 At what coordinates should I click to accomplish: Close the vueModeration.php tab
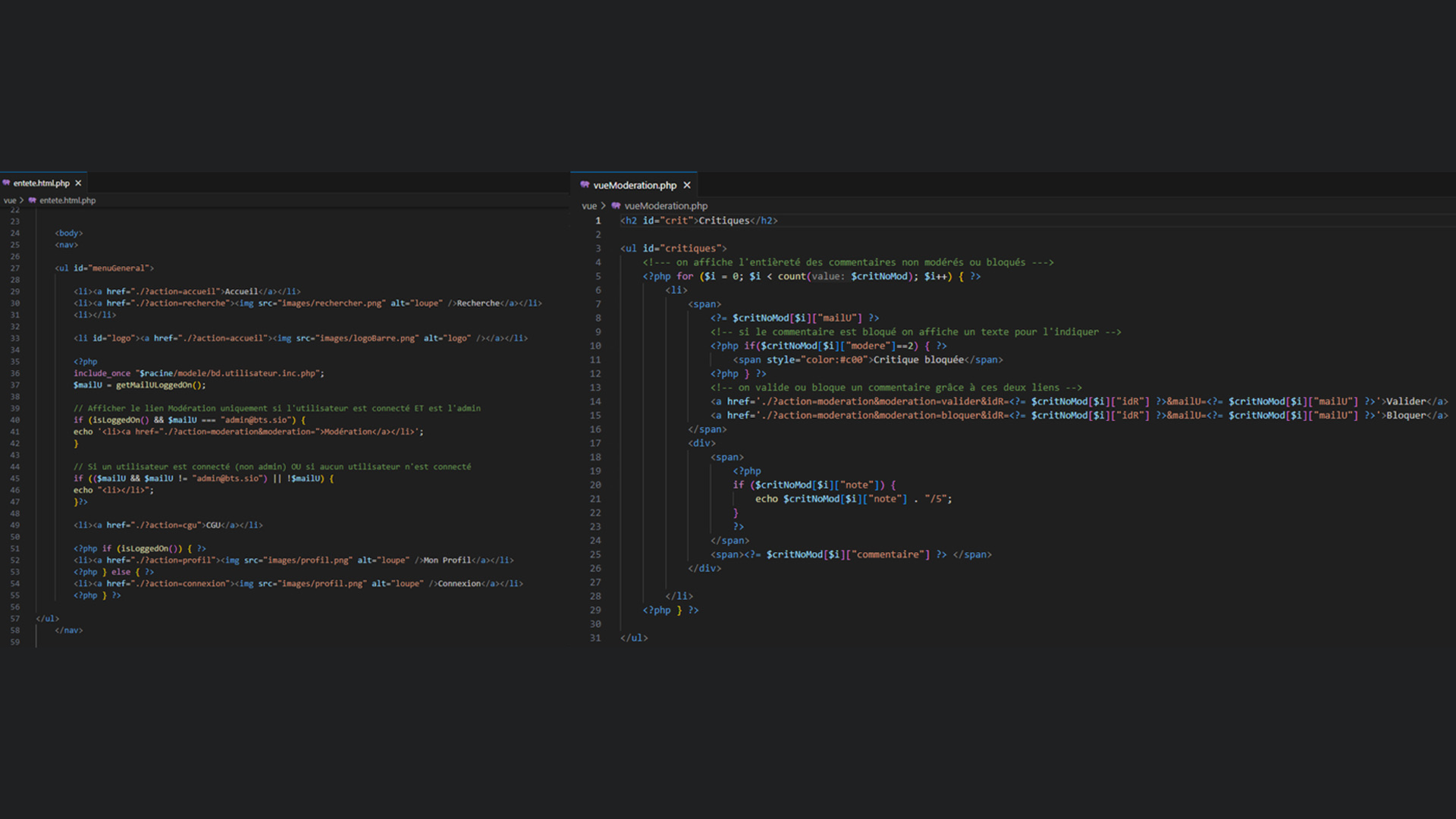click(x=687, y=185)
